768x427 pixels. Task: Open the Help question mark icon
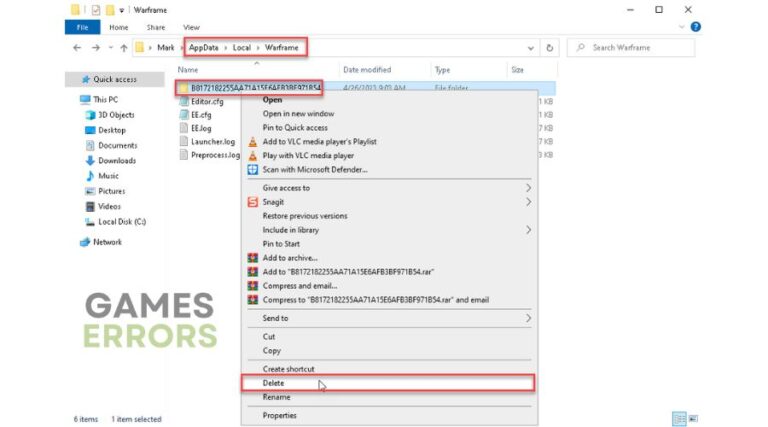pos(696,27)
